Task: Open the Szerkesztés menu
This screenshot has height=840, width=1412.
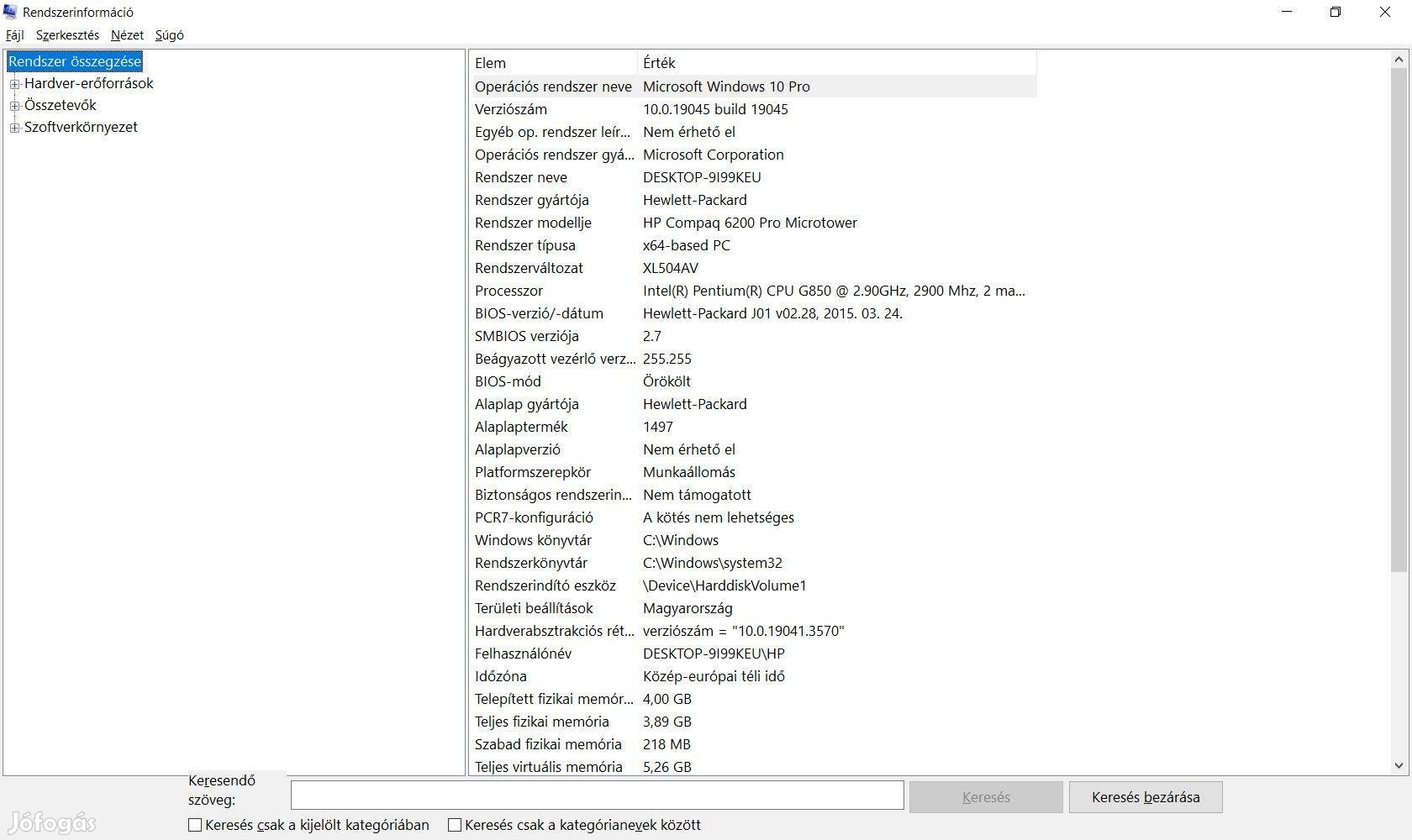Action: [67, 35]
